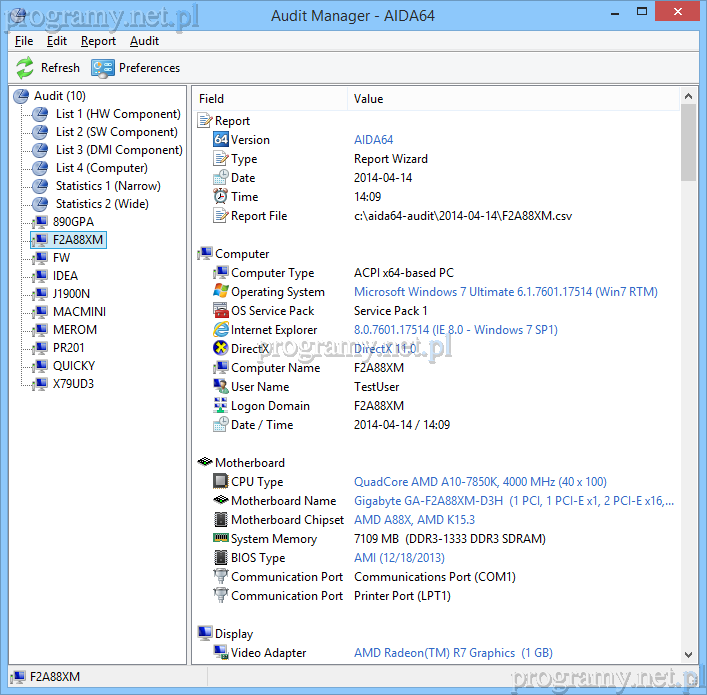The image size is (707, 695).
Task: Click the Audit root node pie icon
Action: pyautogui.click(x=22, y=96)
